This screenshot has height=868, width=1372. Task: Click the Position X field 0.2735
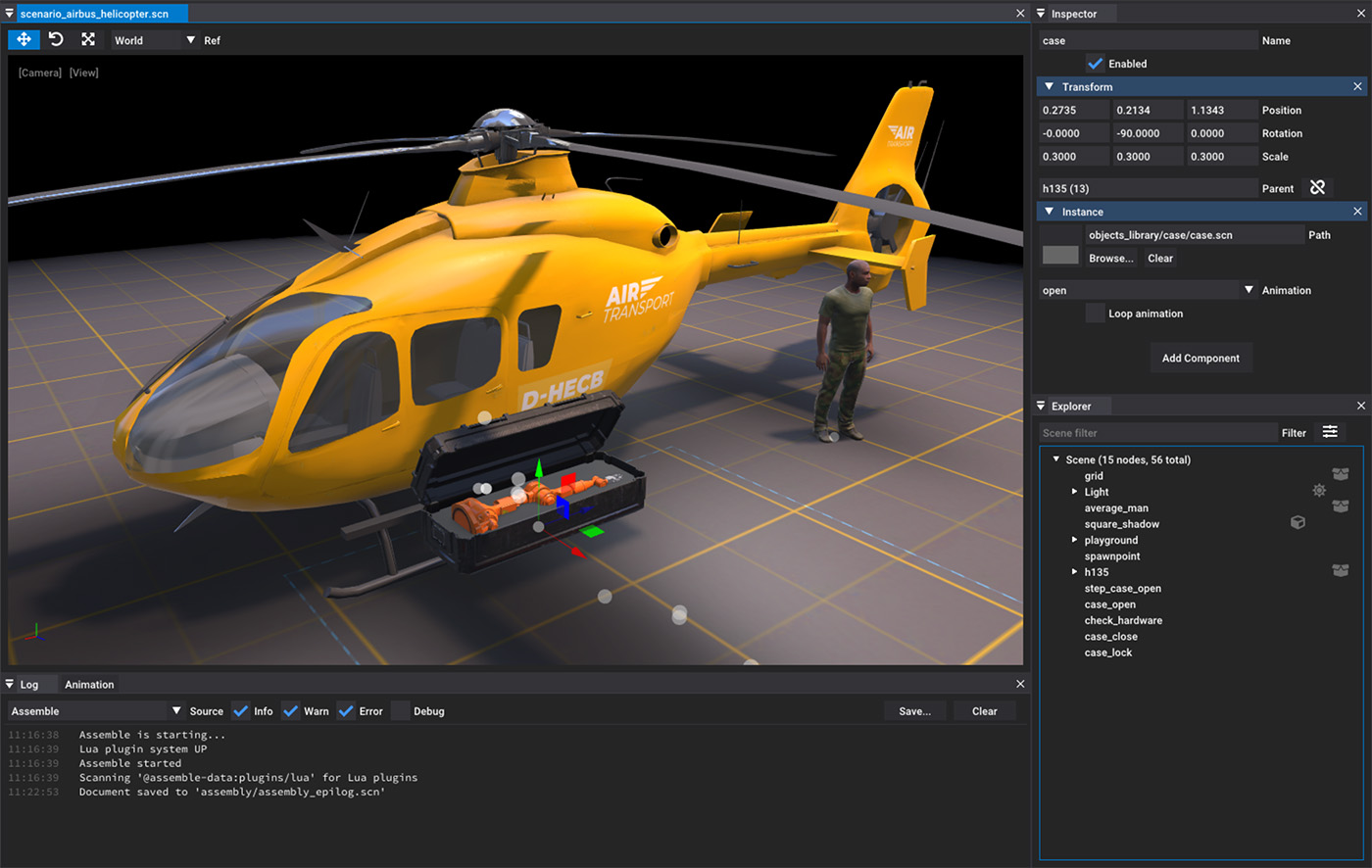(x=1074, y=110)
